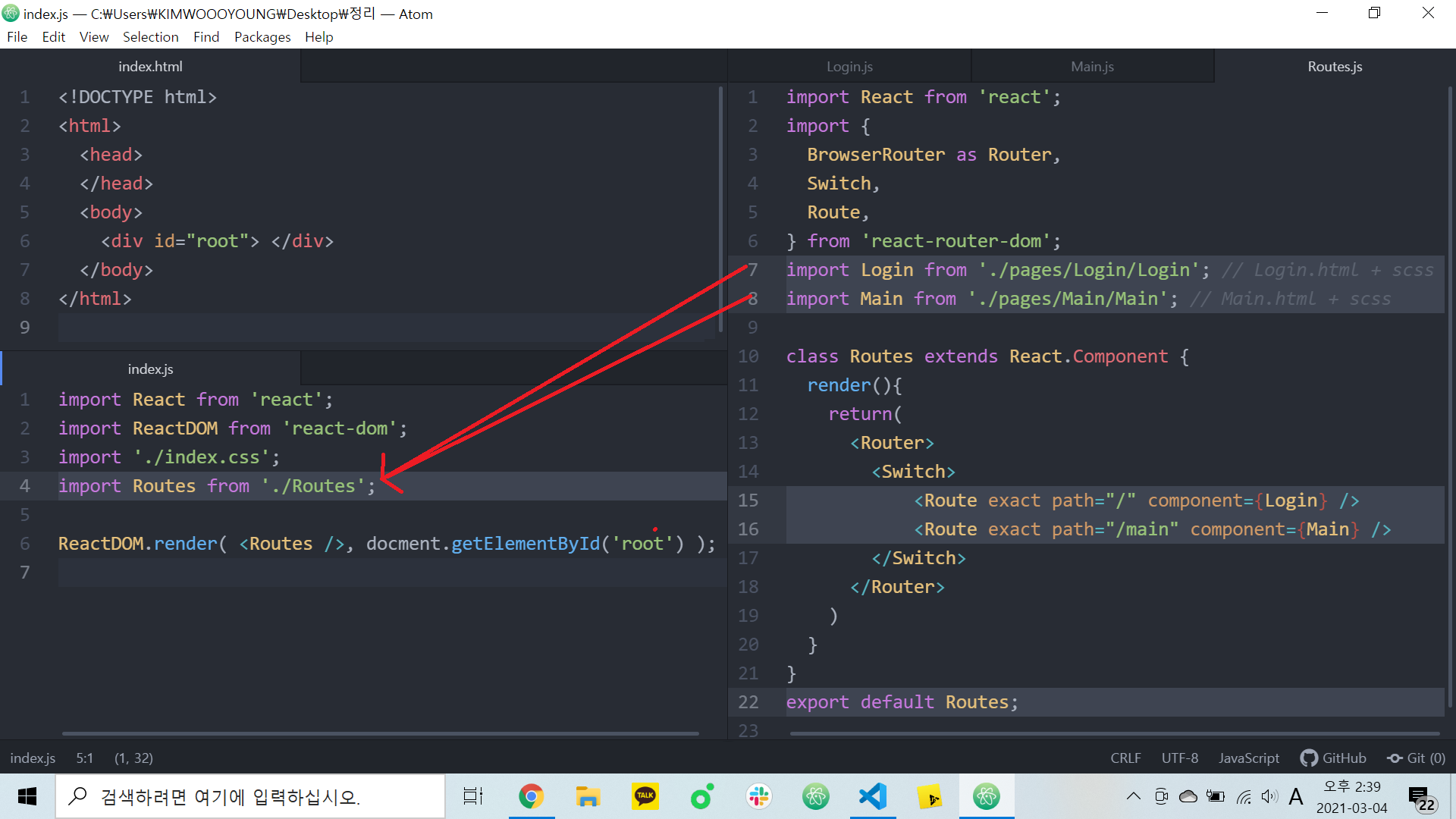Open KakaoTalk from the taskbar

645,796
